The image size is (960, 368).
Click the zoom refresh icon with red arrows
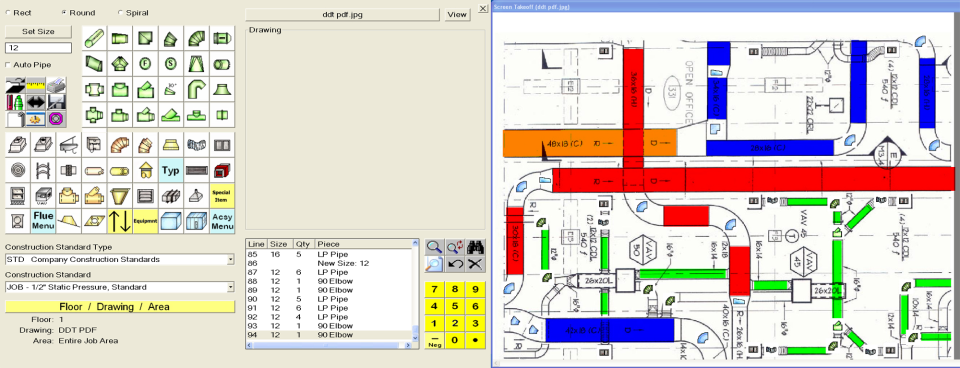tap(454, 247)
